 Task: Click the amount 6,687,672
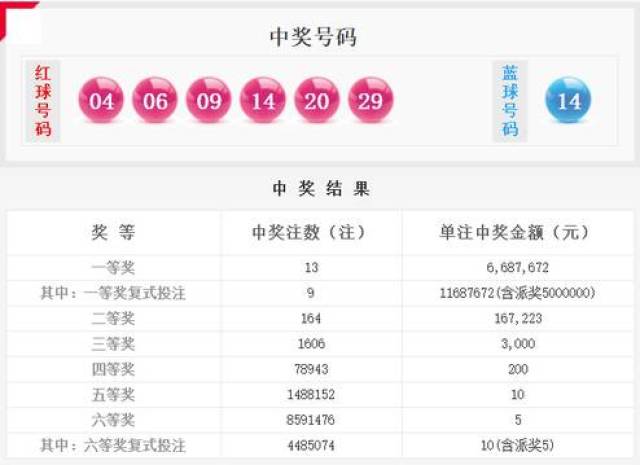pos(518,267)
